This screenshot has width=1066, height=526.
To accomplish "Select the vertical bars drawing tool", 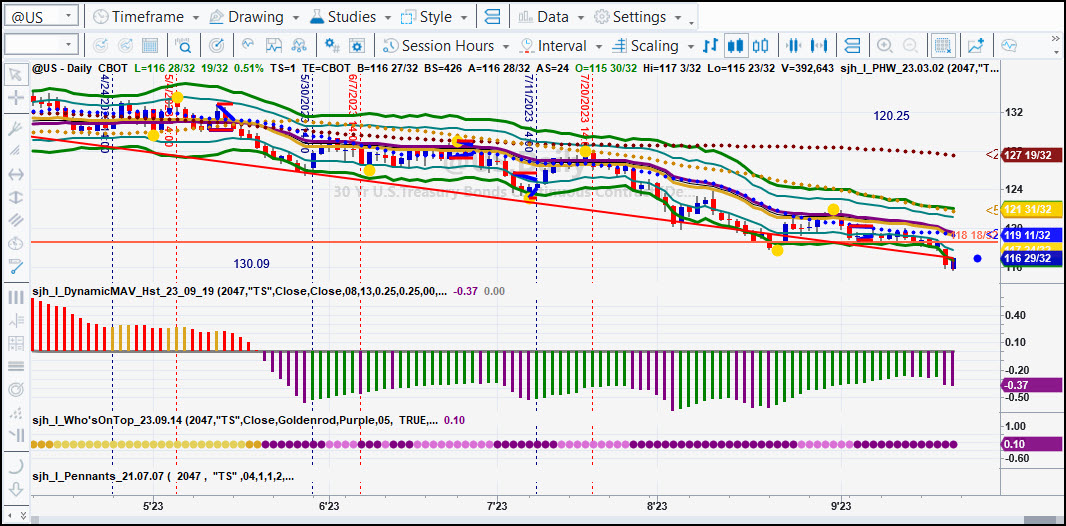I will (15, 297).
